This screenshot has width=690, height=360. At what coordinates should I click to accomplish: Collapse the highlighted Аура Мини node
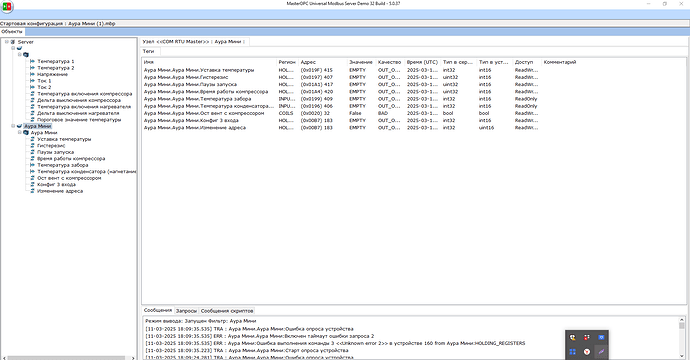[13, 126]
